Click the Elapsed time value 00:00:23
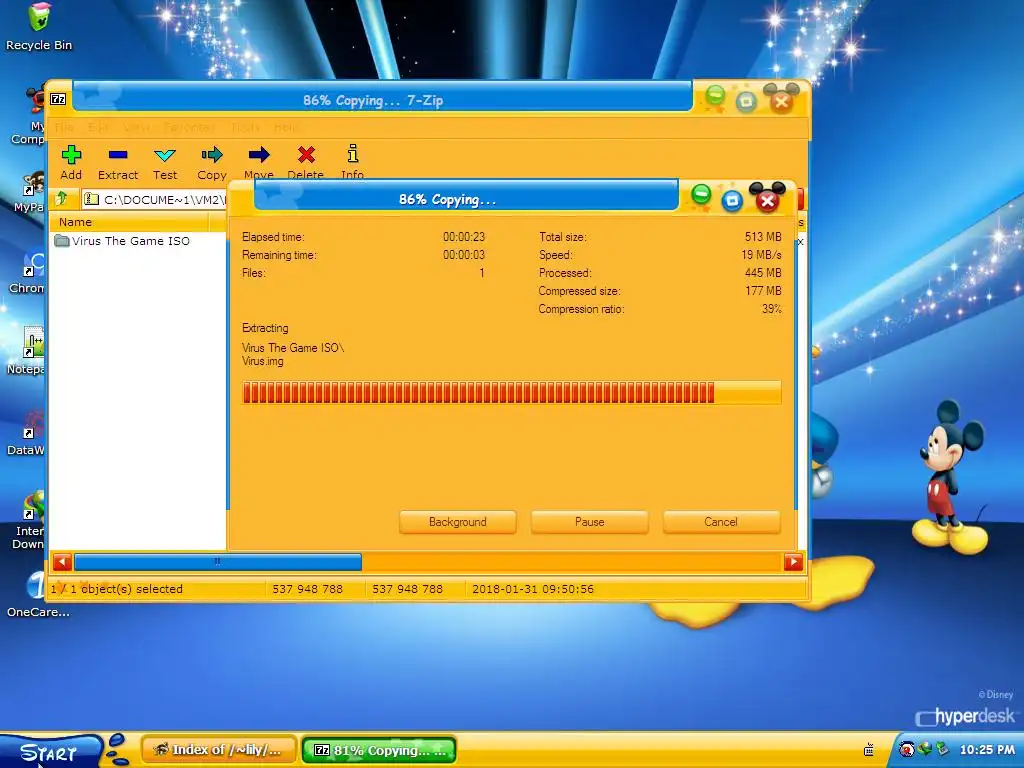Image resolution: width=1024 pixels, height=768 pixels. coord(464,237)
